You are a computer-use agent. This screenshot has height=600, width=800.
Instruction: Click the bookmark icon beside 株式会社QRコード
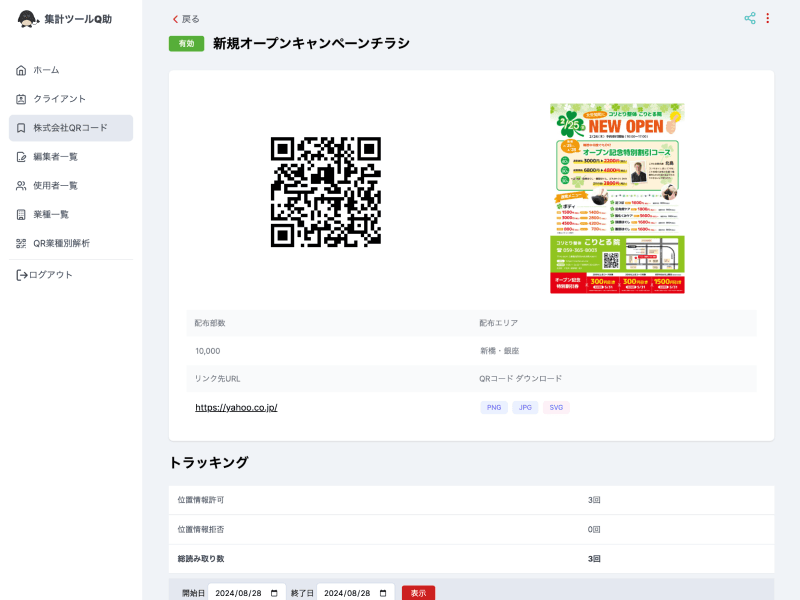pos(21,128)
